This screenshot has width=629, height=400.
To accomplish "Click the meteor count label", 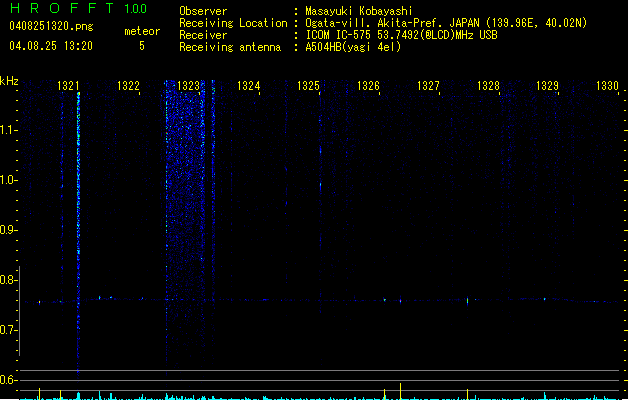I will 142,31.
